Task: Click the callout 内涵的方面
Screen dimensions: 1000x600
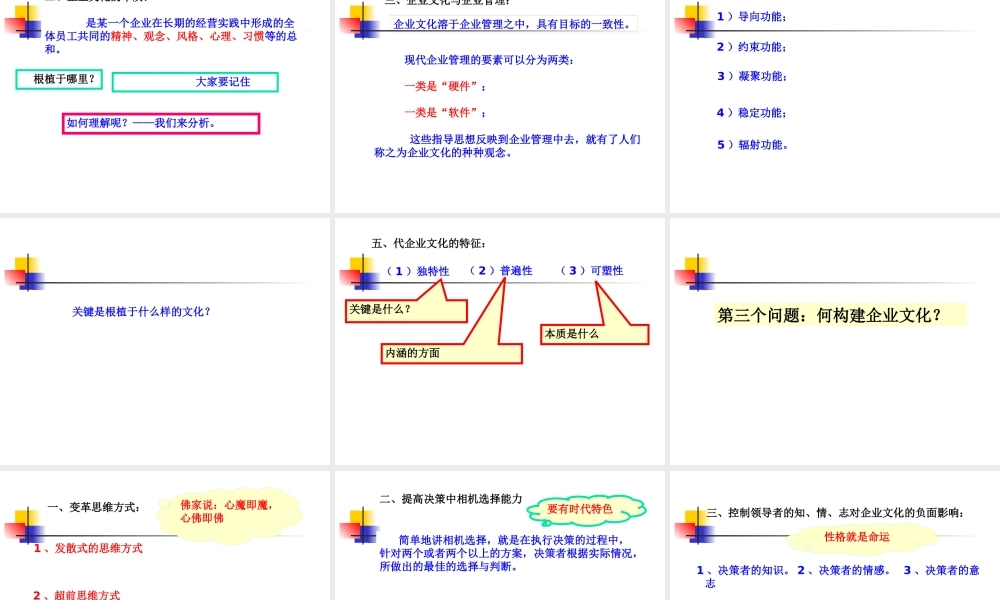Action: click(x=452, y=353)
